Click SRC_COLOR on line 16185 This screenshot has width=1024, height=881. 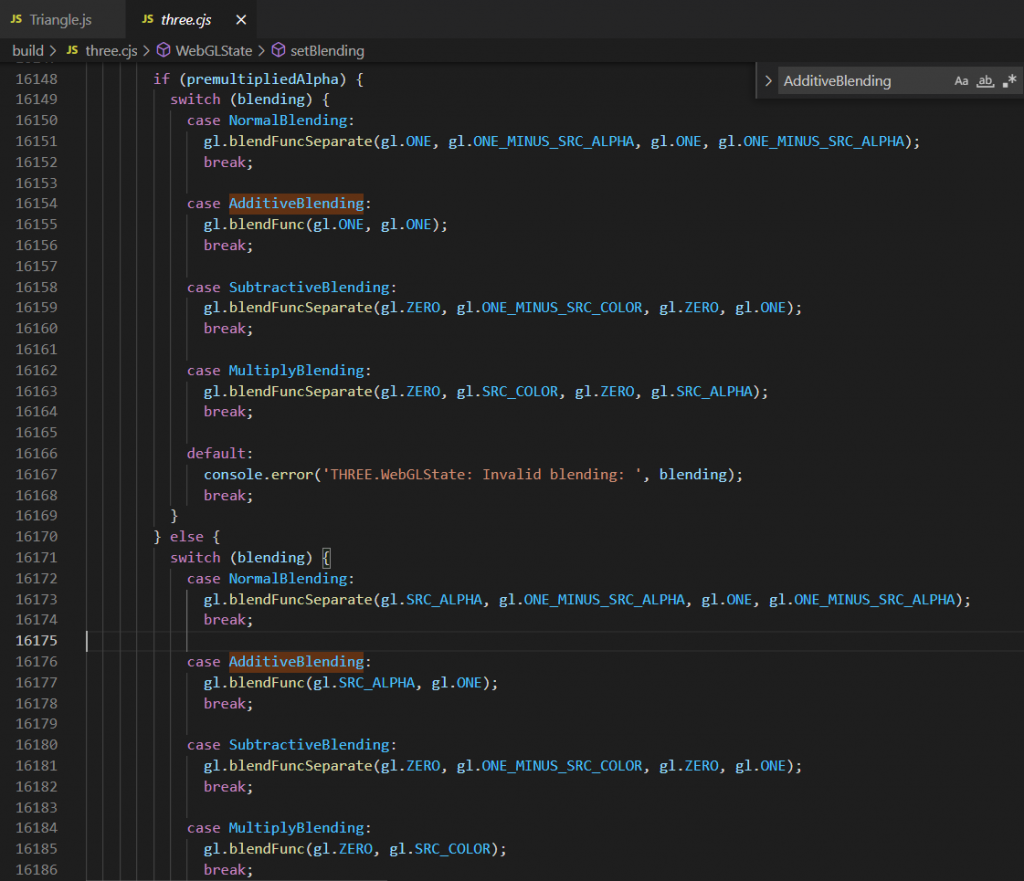point(452,849)
